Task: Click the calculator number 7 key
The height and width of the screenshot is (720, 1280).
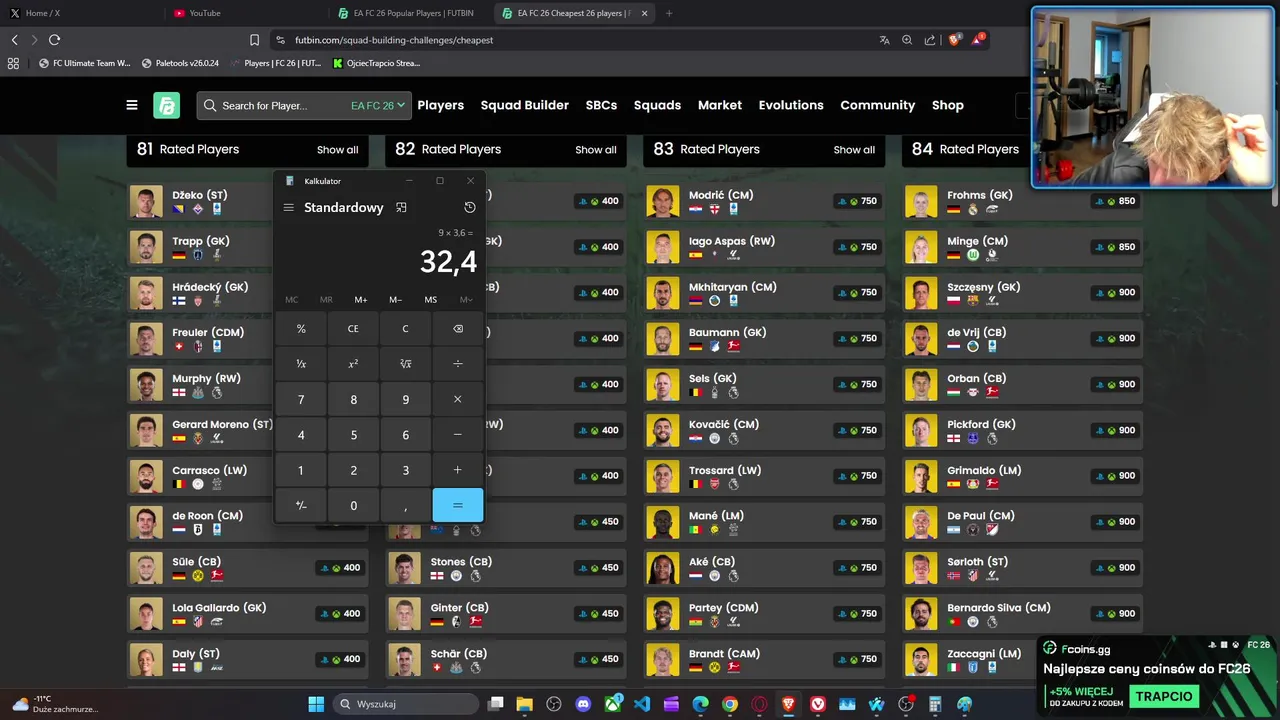Action: point(301,399)
